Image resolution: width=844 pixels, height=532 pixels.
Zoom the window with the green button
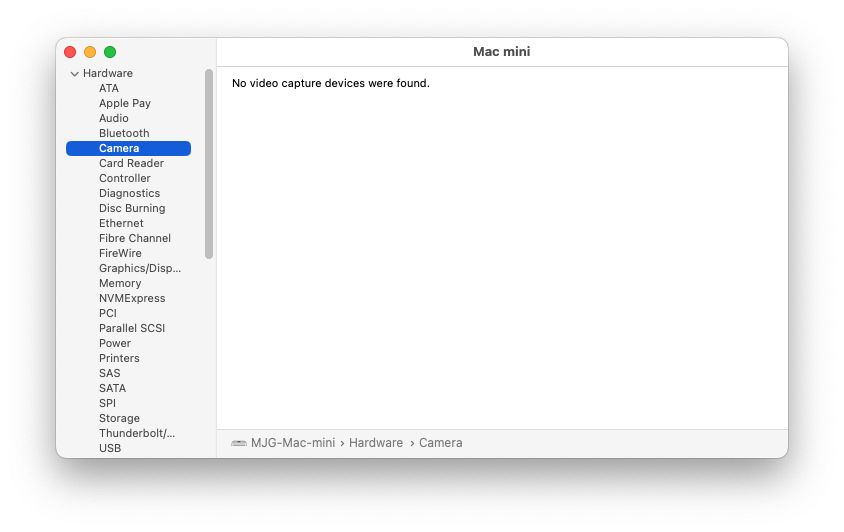coord(110,52)
